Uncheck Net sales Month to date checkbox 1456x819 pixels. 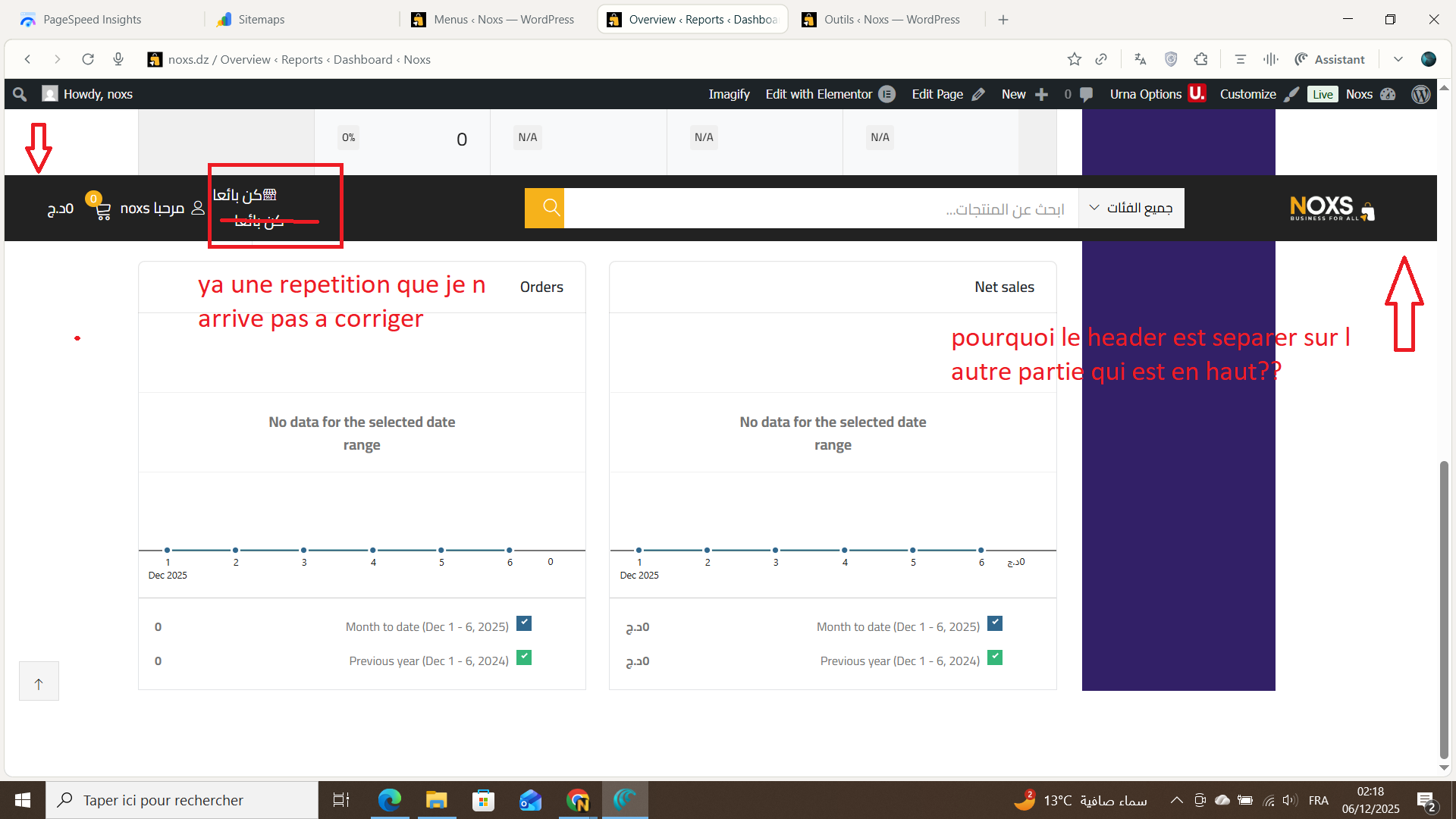pos(995,623)
